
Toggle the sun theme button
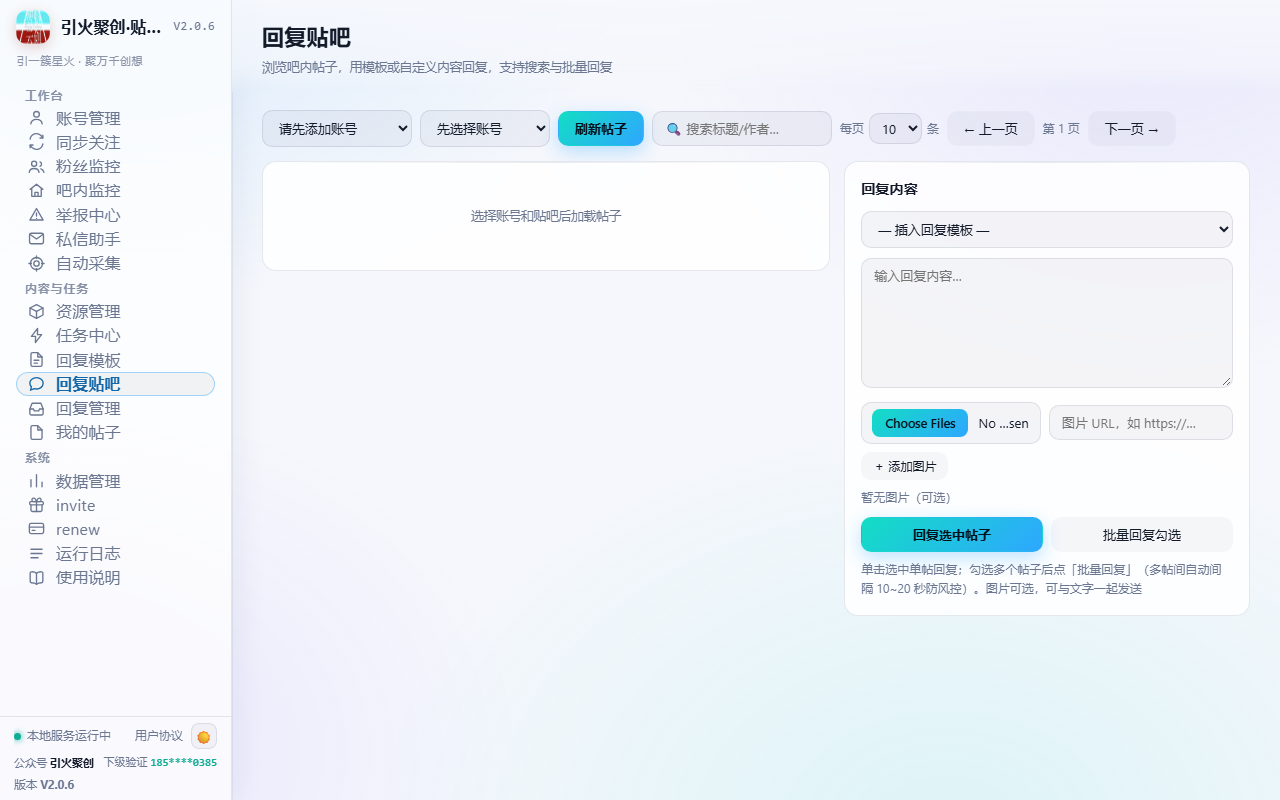(x=204, y=736)
